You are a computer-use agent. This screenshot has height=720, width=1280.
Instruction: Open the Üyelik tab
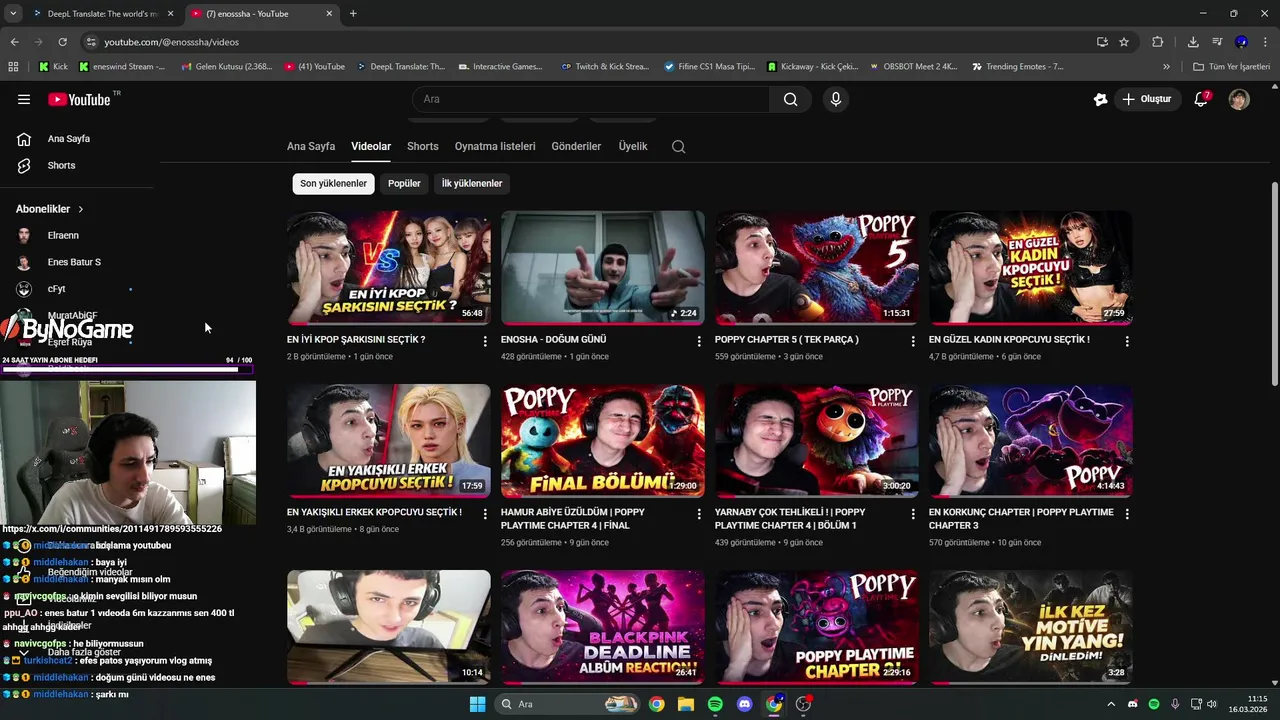click(x=633, y=146)
